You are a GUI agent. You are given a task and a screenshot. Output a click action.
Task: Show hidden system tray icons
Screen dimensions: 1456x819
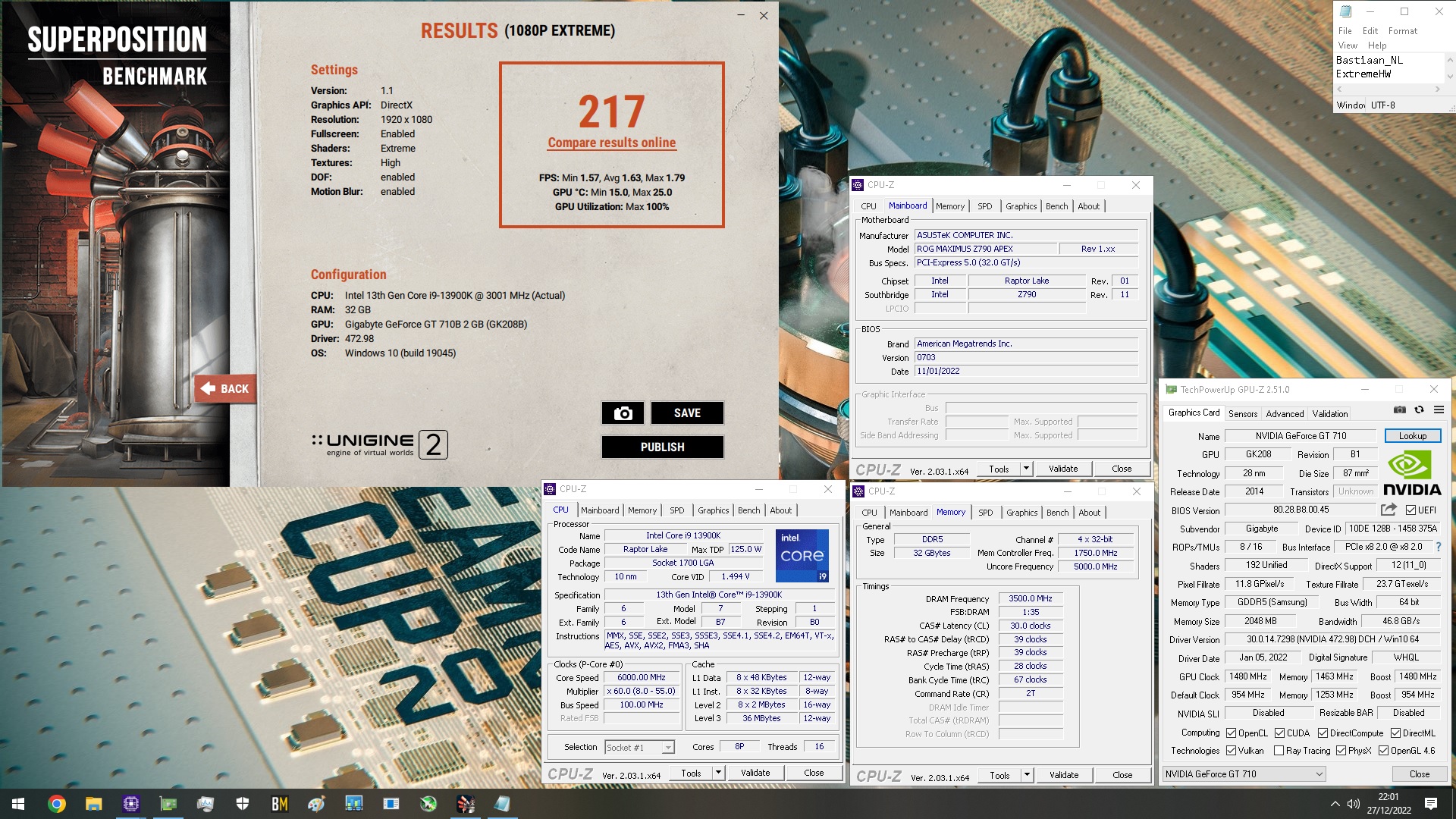tap(1335, 804)
